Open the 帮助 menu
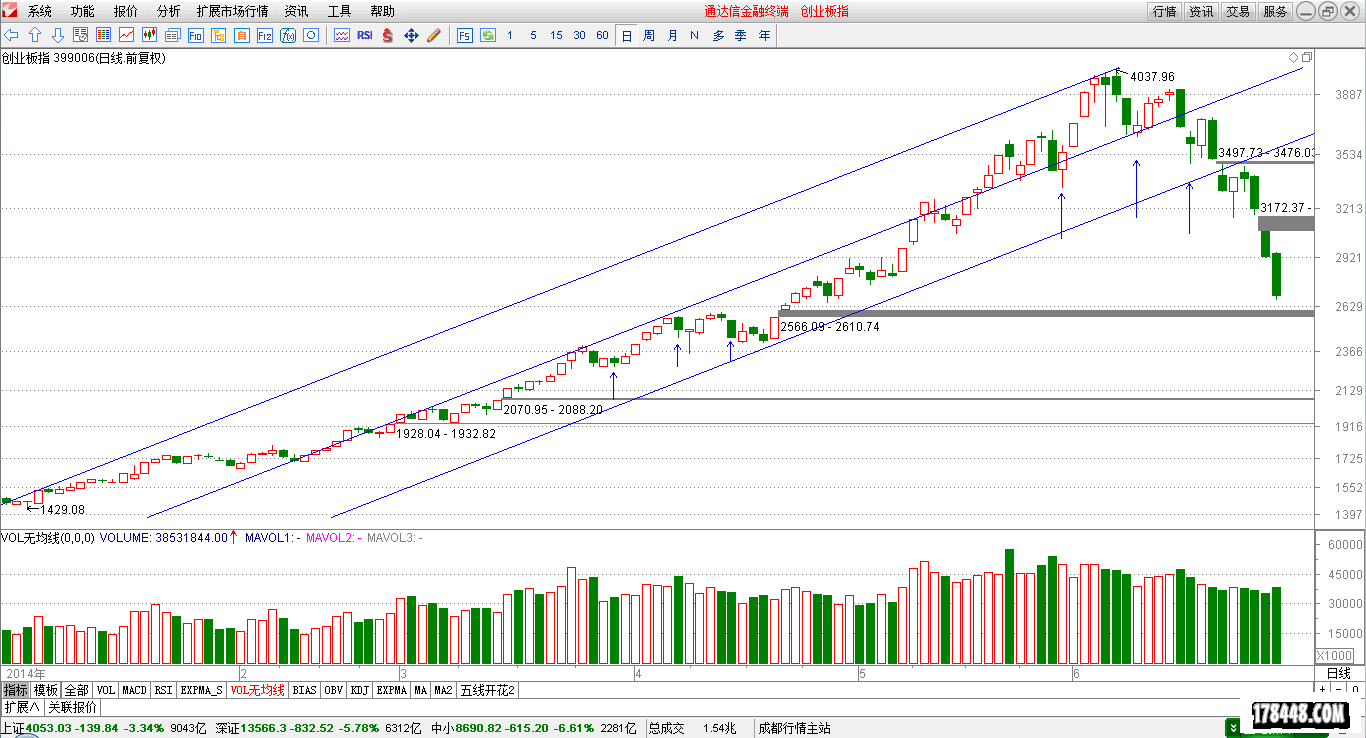This screenshot has width=1366, height=738. pos(382,11)
